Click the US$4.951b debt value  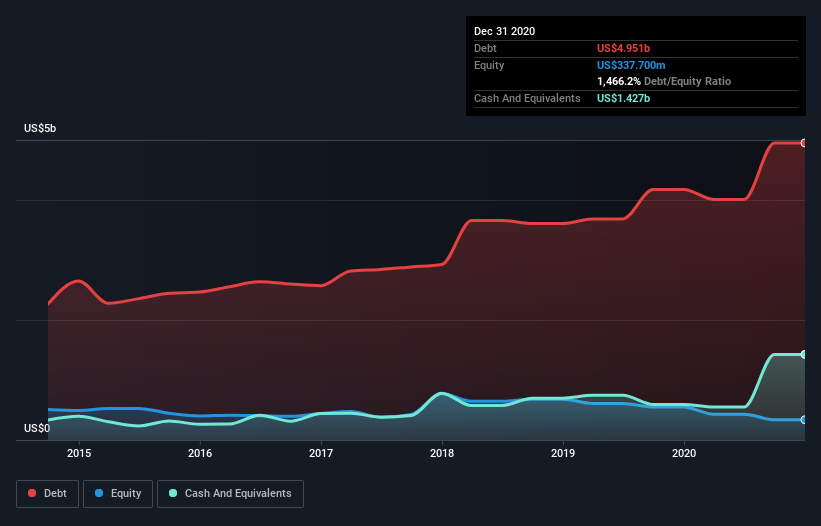coord(623,48)
